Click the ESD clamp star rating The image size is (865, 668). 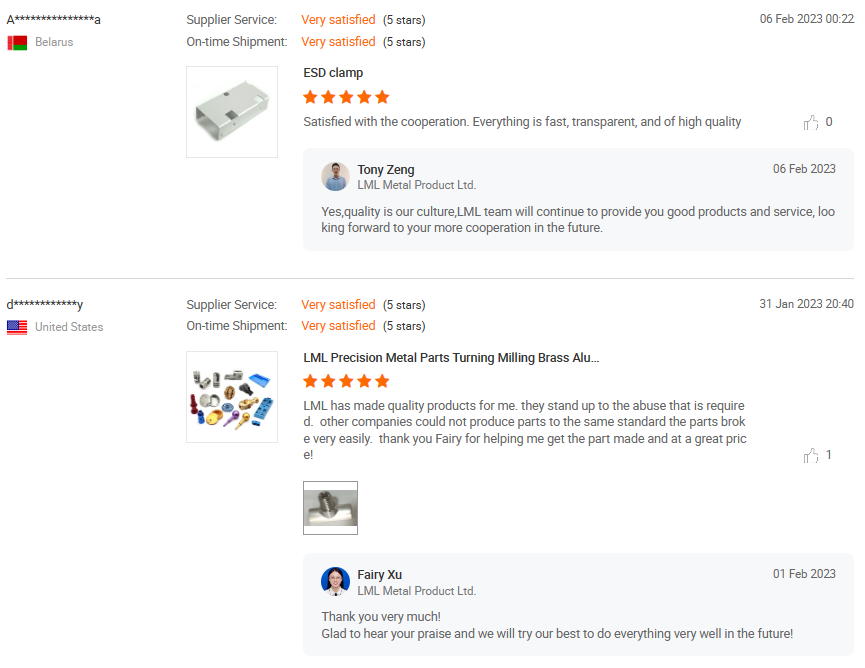click(346, 97)
